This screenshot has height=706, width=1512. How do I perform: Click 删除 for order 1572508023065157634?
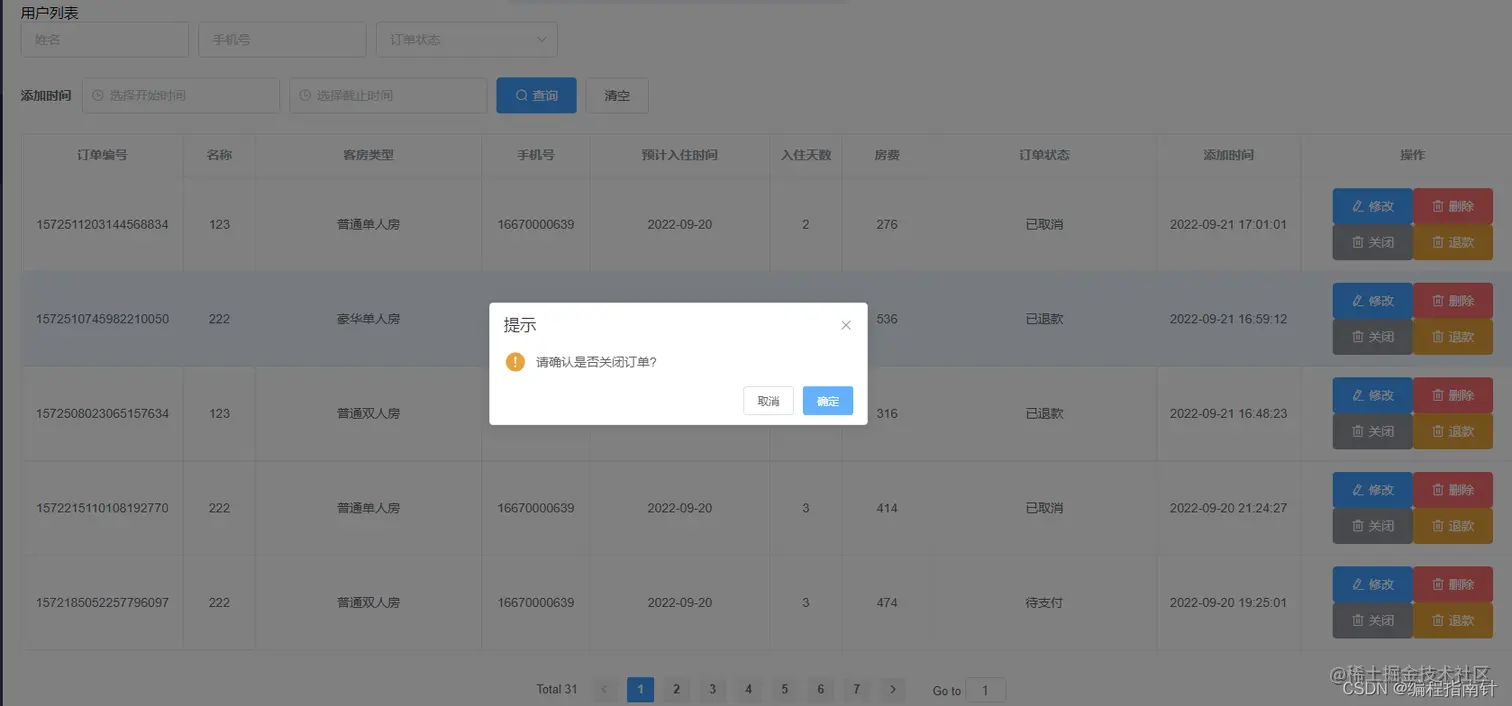pos(1453,395)
